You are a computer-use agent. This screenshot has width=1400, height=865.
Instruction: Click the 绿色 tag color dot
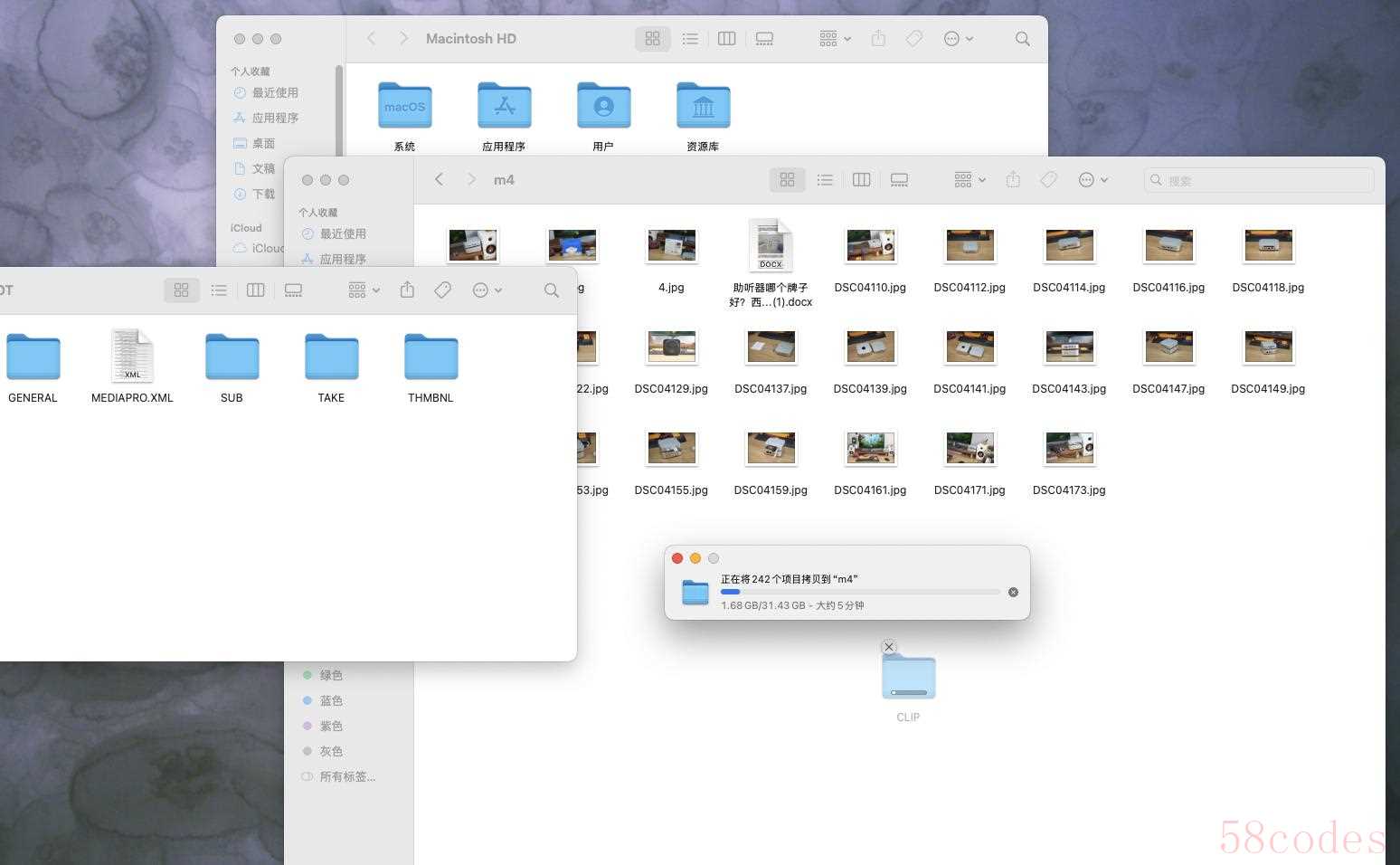(x=307, y=675)
